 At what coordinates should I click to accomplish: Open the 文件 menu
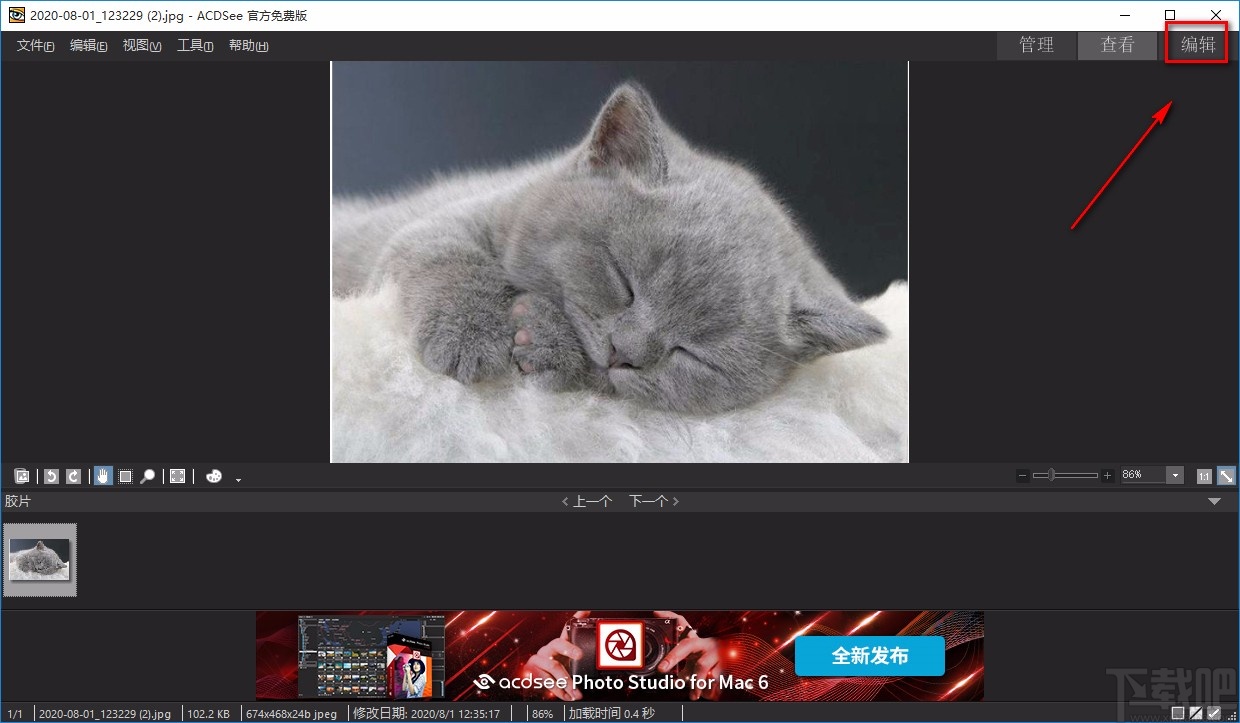tap(35, 46)
